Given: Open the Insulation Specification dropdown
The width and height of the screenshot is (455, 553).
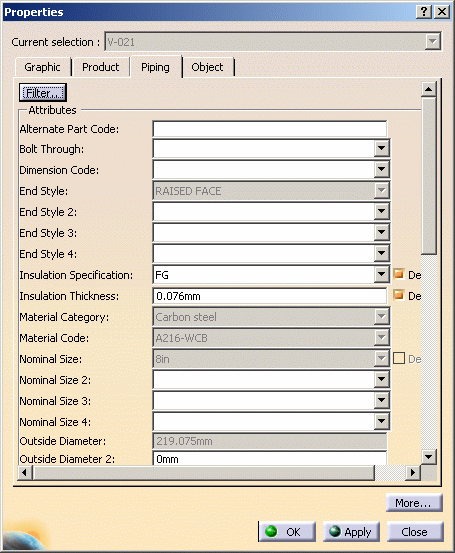Looking at the screenshot, I should [x=381, y=274].
